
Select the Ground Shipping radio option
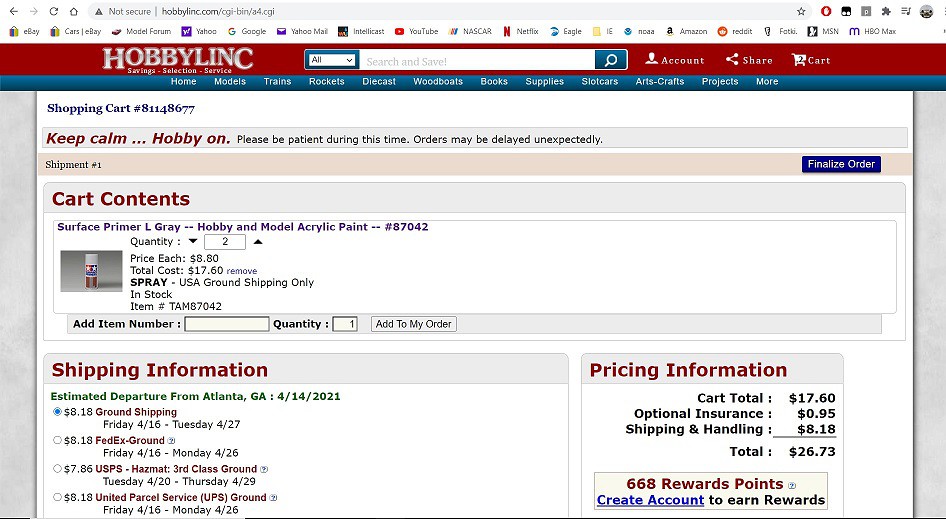click(x=57, y=412)
